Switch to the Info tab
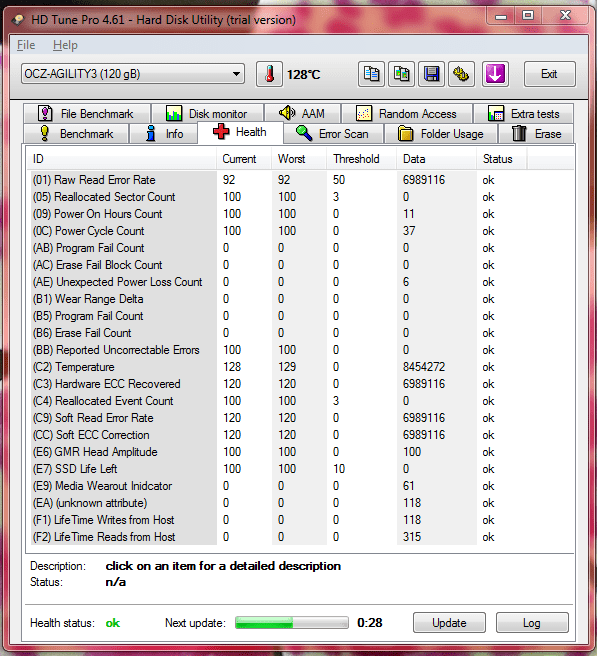Image resolution: width=597 pixels, height=656 pixels. click(164, 133)
